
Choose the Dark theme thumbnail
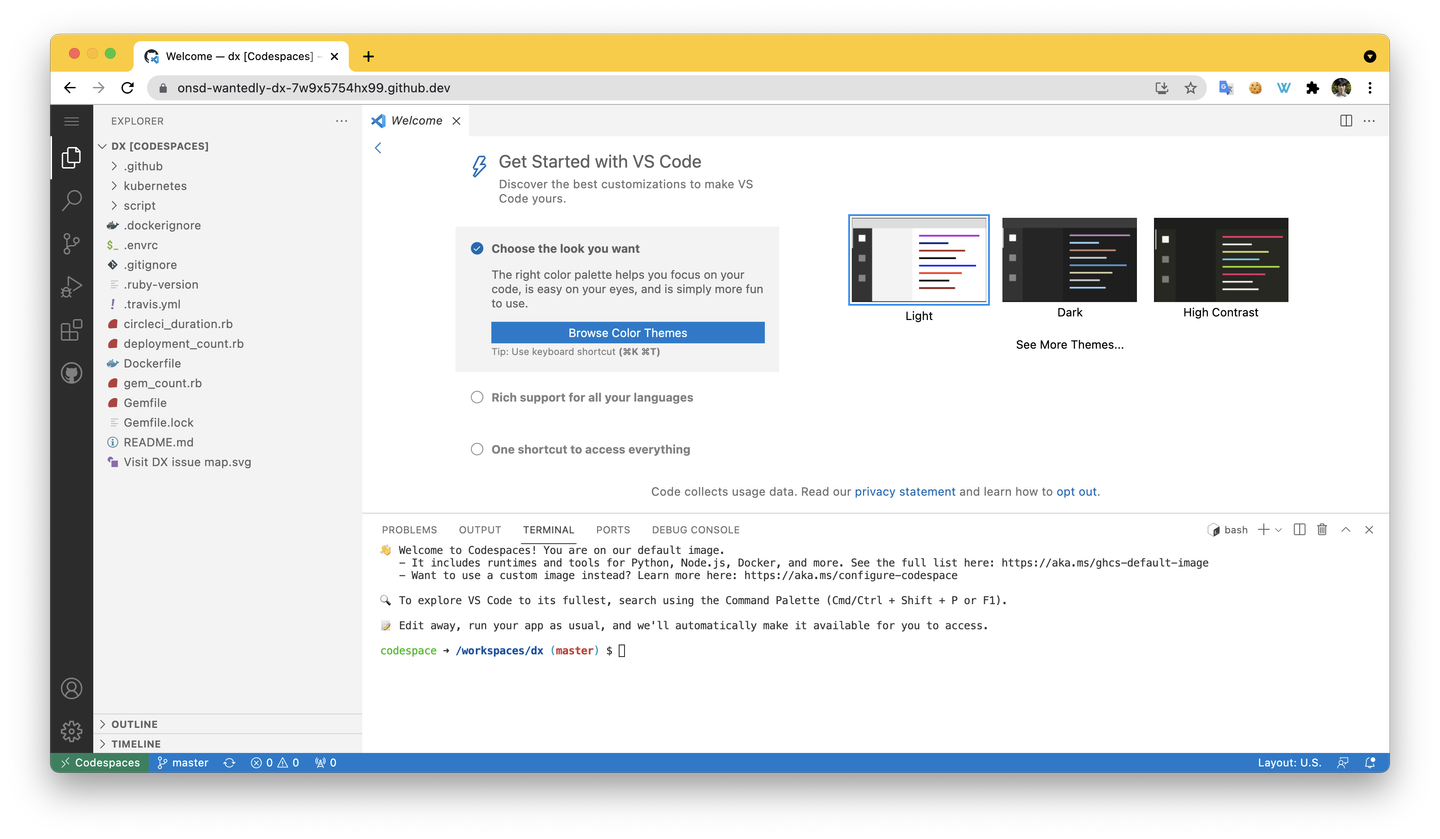pyautogui.click(x=1070, y=260)
